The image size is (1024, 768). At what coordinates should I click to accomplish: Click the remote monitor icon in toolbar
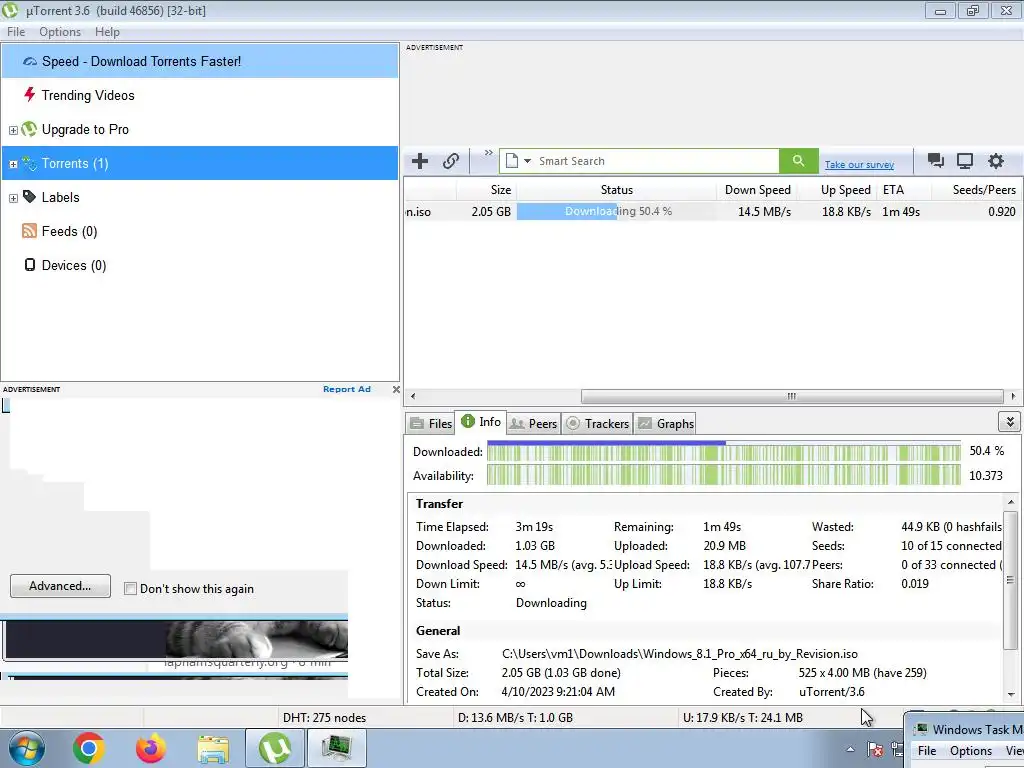tap(965, 161)
